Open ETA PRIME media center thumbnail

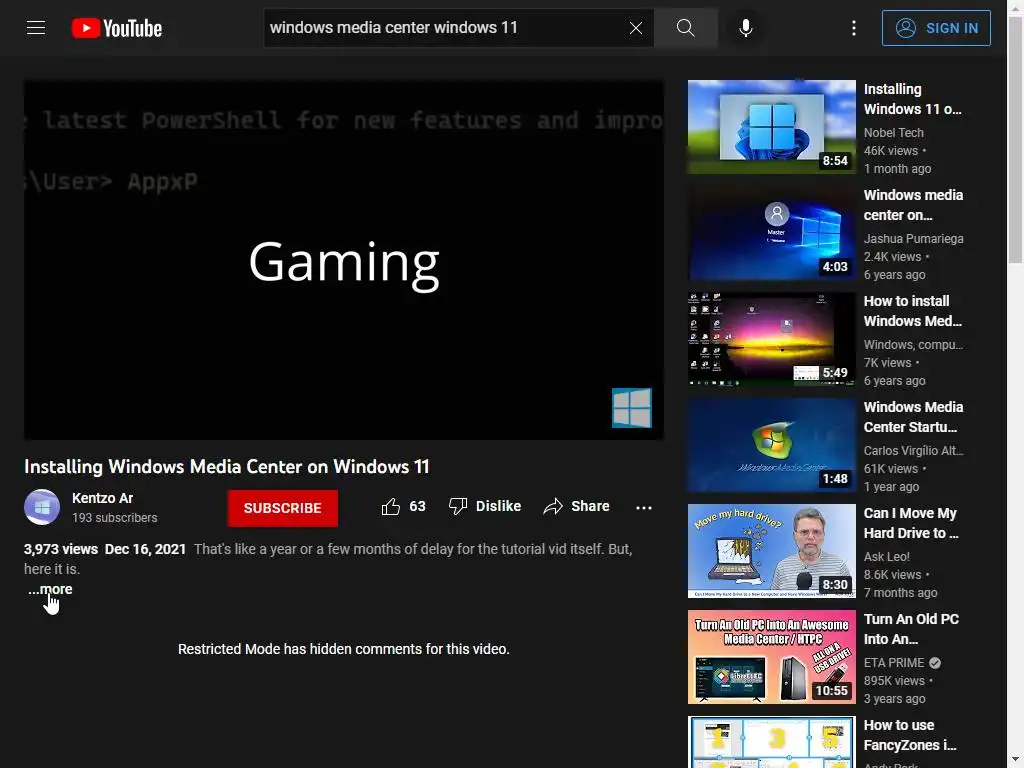tap(771, 656)
